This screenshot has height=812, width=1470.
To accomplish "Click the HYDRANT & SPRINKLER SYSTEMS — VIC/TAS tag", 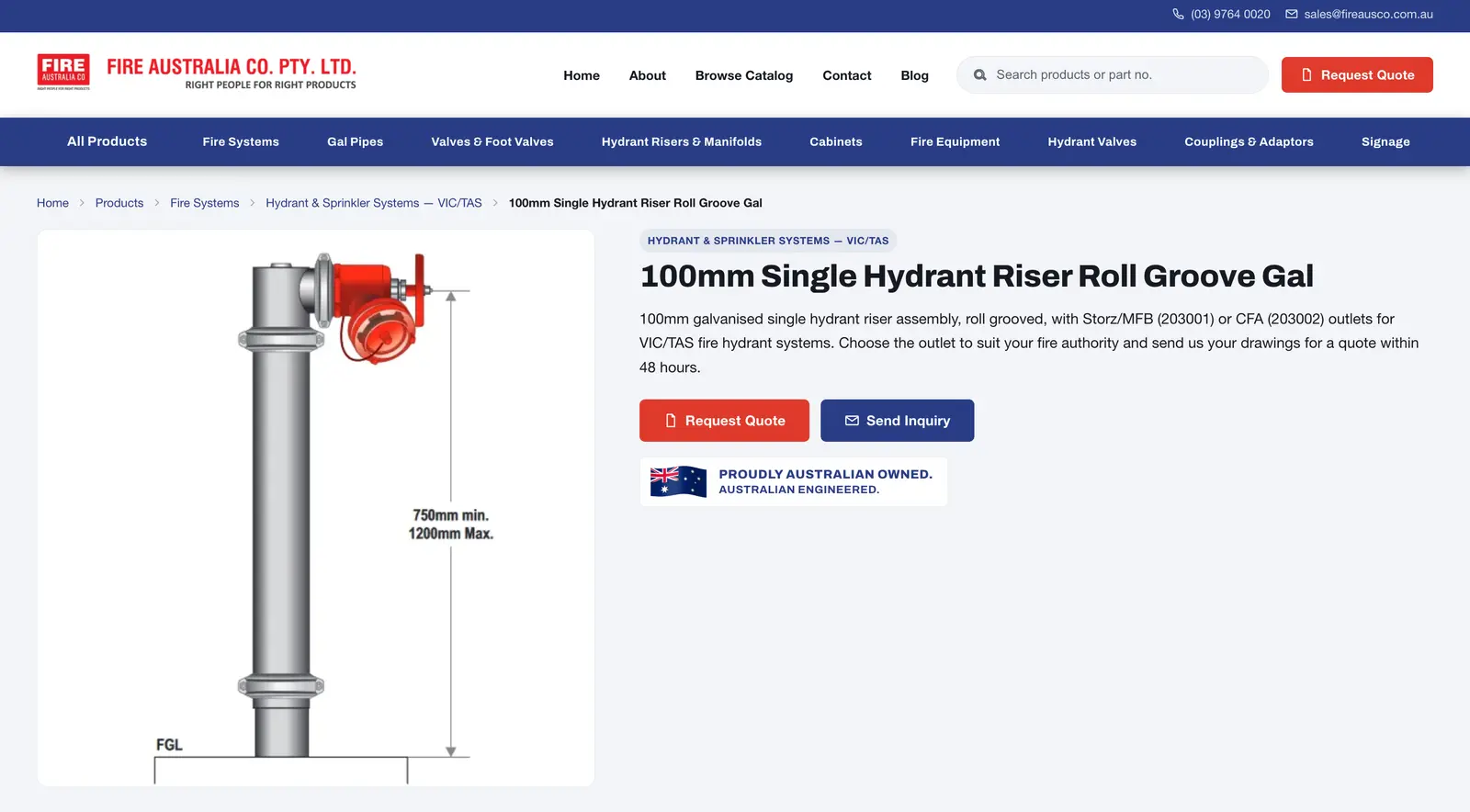I will pos(768,241).
